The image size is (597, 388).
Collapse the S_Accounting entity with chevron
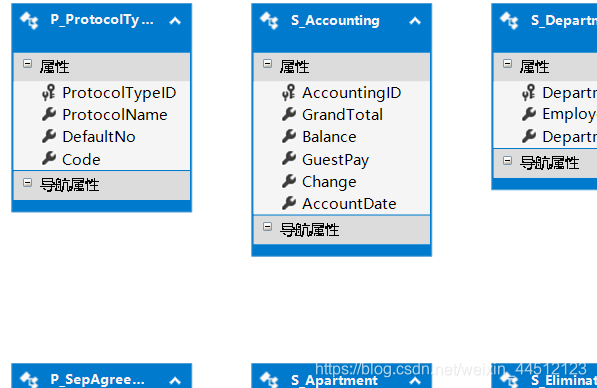coord(415,21)
